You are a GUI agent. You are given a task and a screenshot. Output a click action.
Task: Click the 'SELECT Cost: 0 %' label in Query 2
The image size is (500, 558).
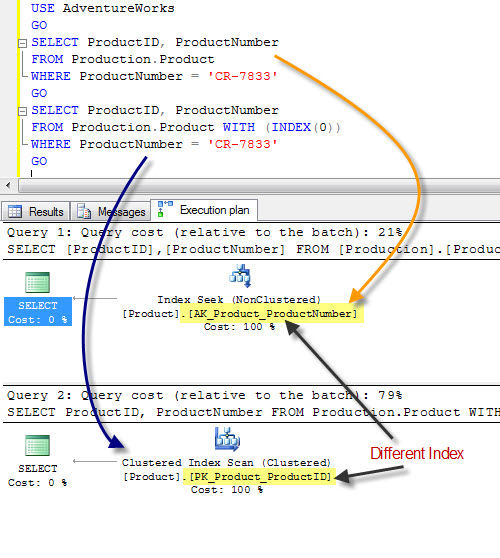pos(38,475)
